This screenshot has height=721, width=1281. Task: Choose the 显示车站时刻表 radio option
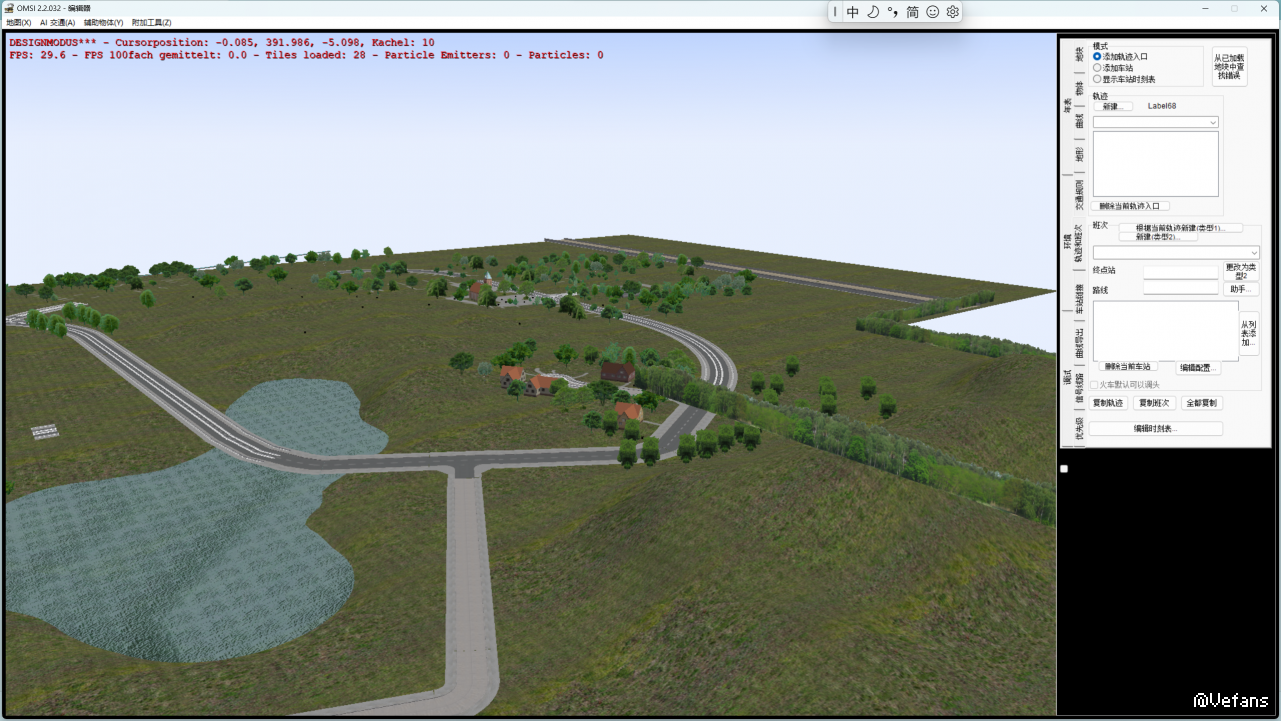(1097, 79)
